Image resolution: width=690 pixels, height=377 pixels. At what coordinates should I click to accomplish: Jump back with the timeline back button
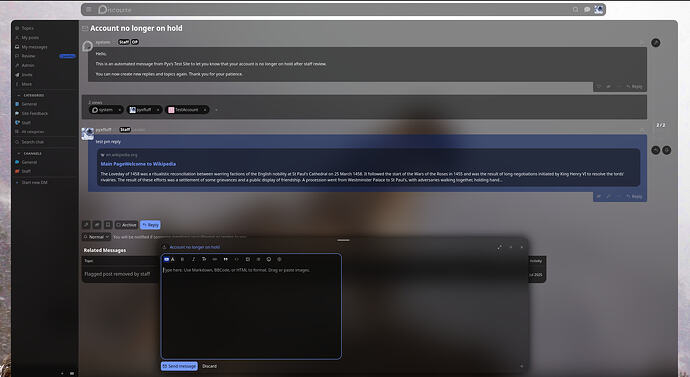(656, 150)
